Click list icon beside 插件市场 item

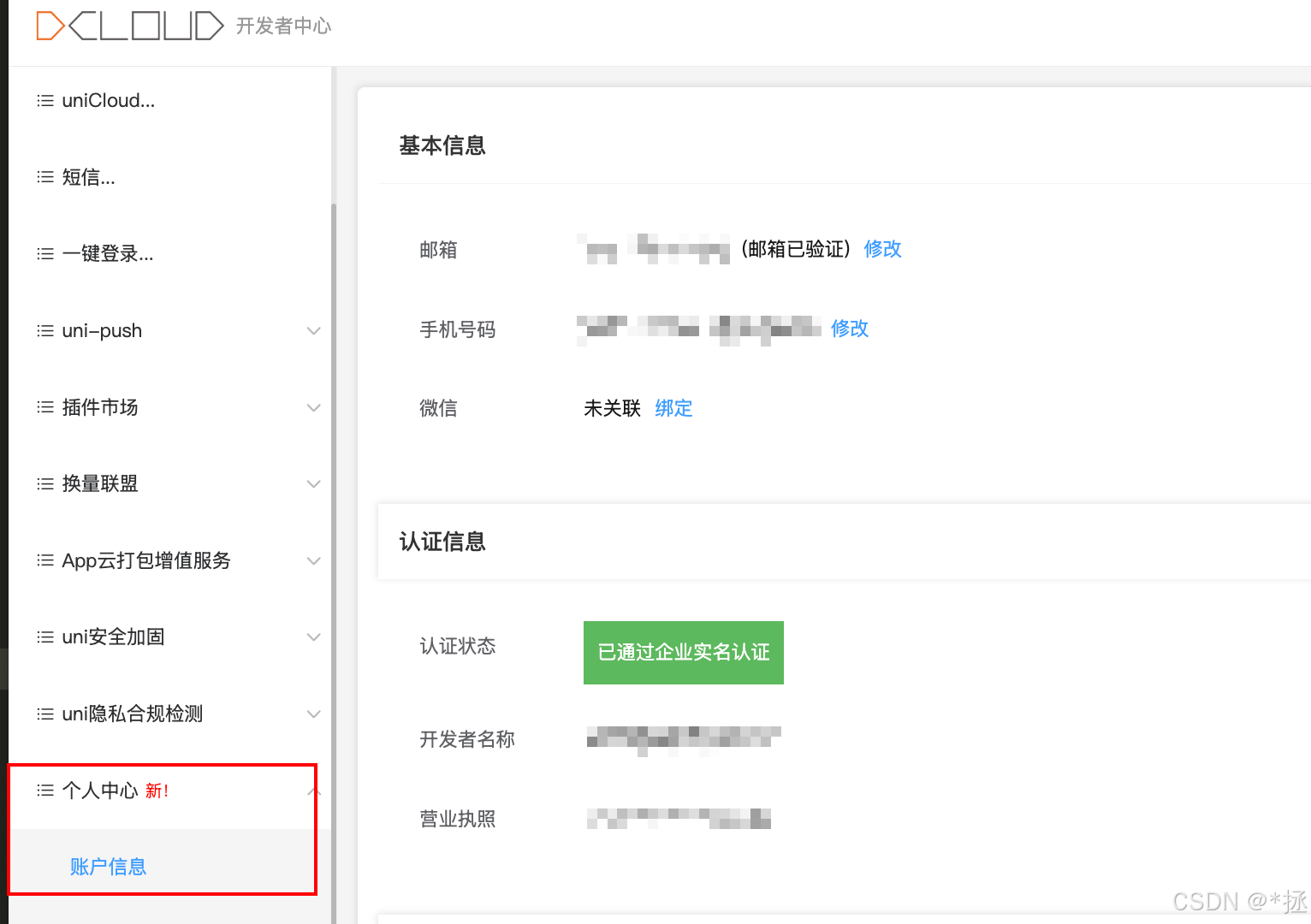[45, 407]
